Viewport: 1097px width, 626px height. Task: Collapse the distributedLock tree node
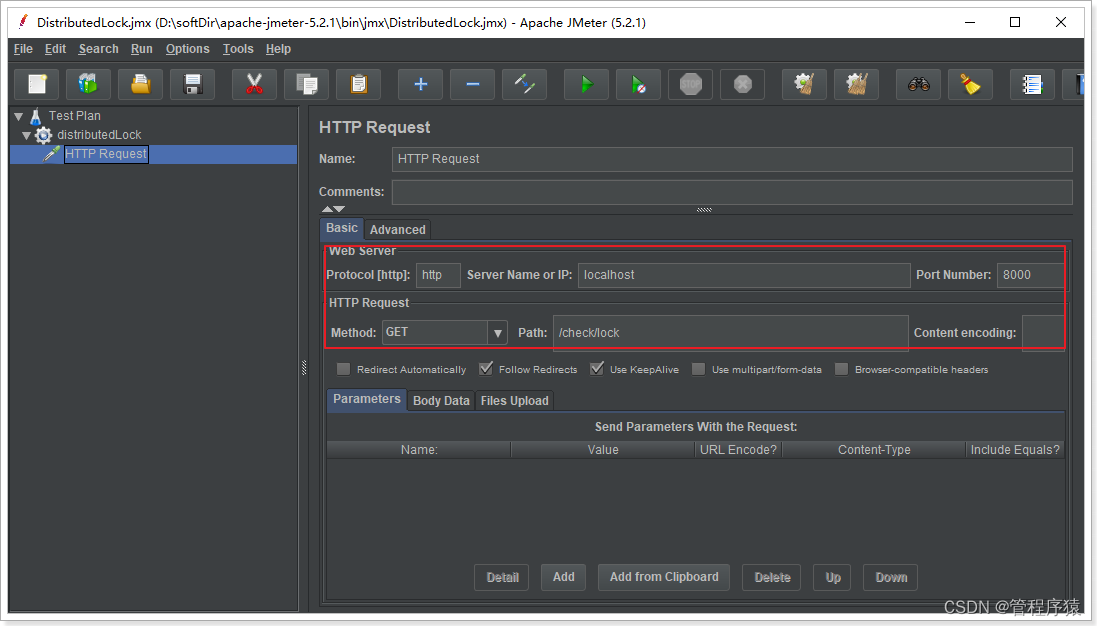(27, 135)
